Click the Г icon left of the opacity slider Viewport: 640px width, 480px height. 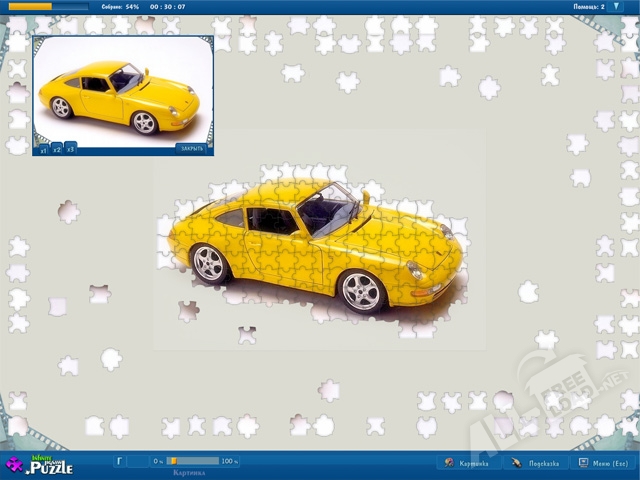(x=119, y=461)
